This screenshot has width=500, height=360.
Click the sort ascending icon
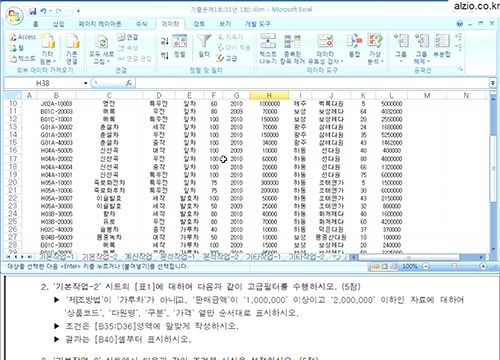pos(164,41)
